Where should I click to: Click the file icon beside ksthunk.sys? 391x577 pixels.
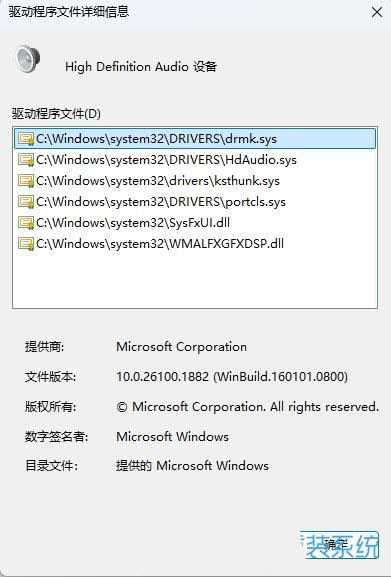click(x=26, y=181)
